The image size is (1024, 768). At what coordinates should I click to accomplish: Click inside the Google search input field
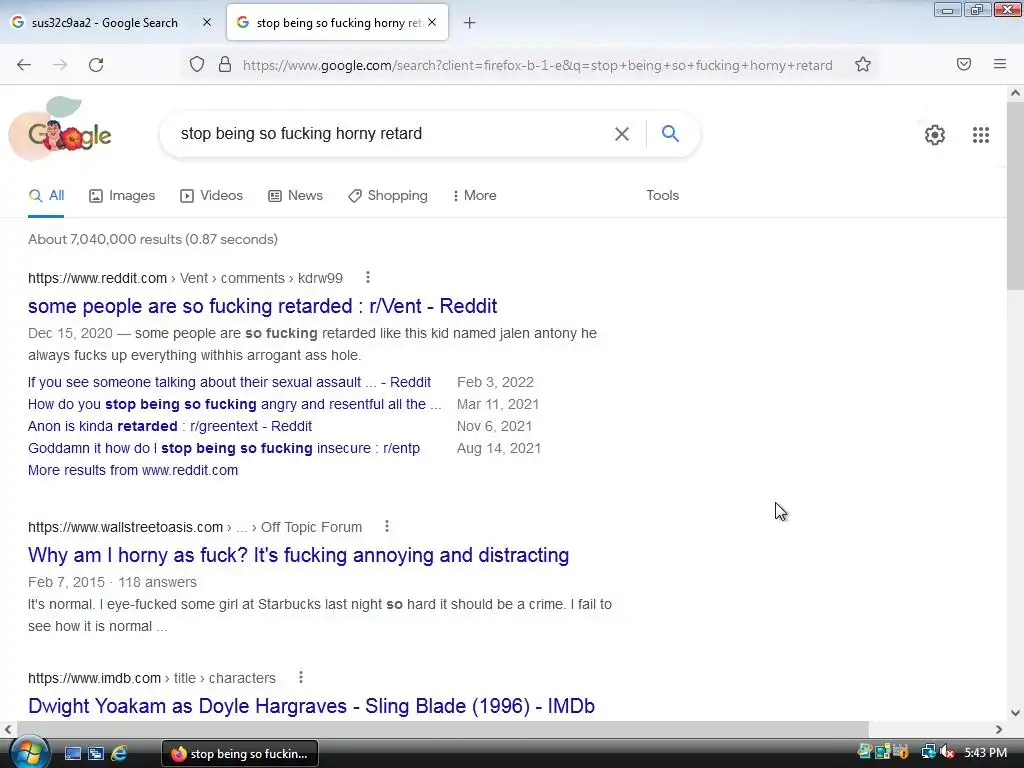tap(392, 134)
